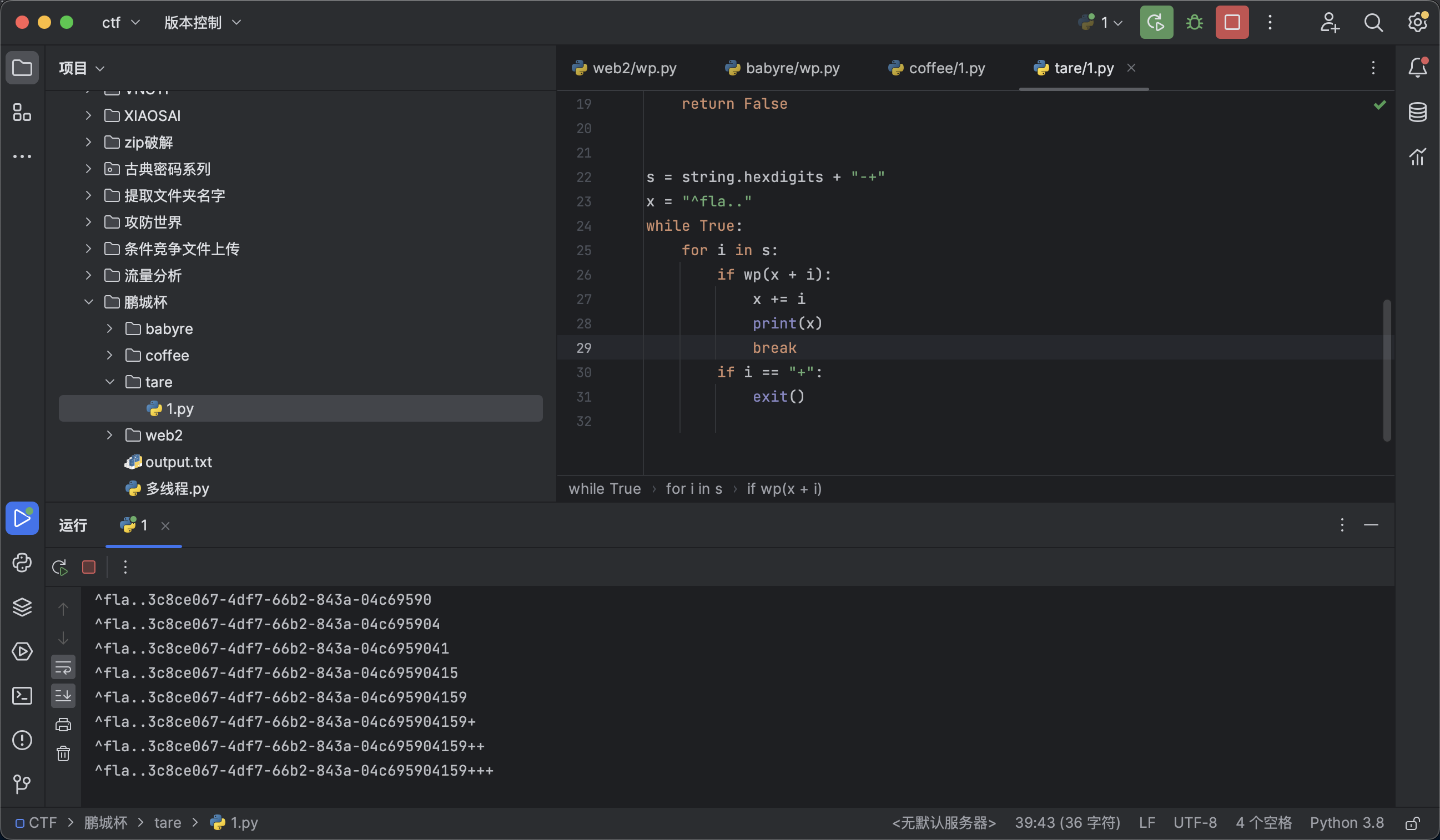Open the Structure tool window icon

tap(22, 113)
